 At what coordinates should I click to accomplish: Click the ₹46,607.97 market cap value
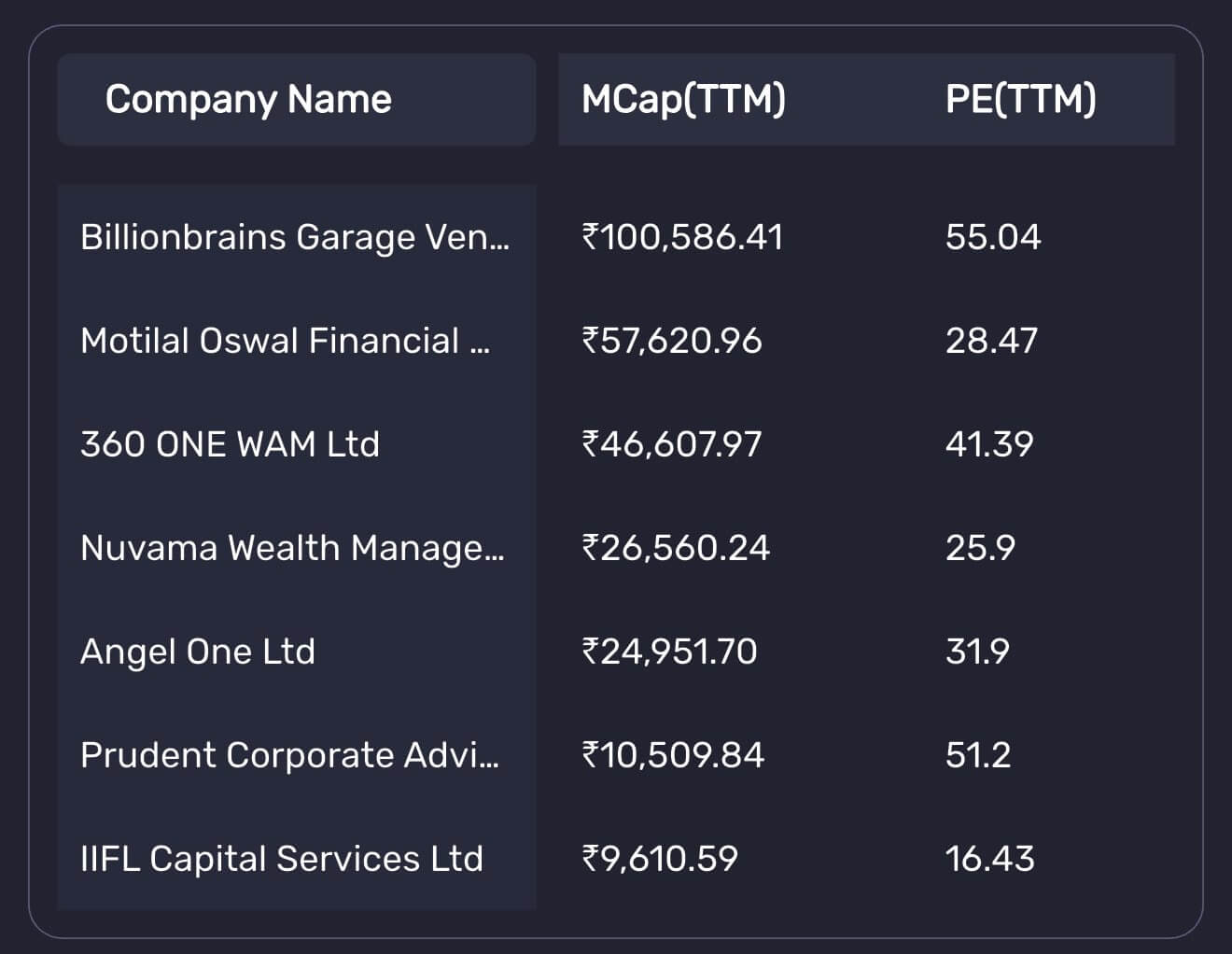pyautogui.click(x=672, y=444)
